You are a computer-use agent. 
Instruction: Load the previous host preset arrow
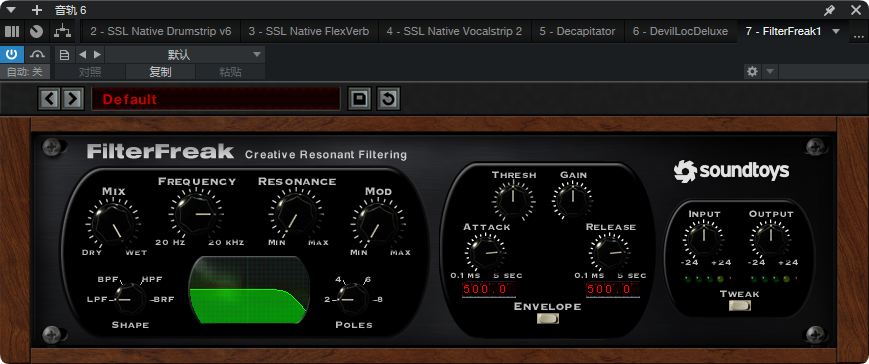pyautogui.click(x=82, y=54)
